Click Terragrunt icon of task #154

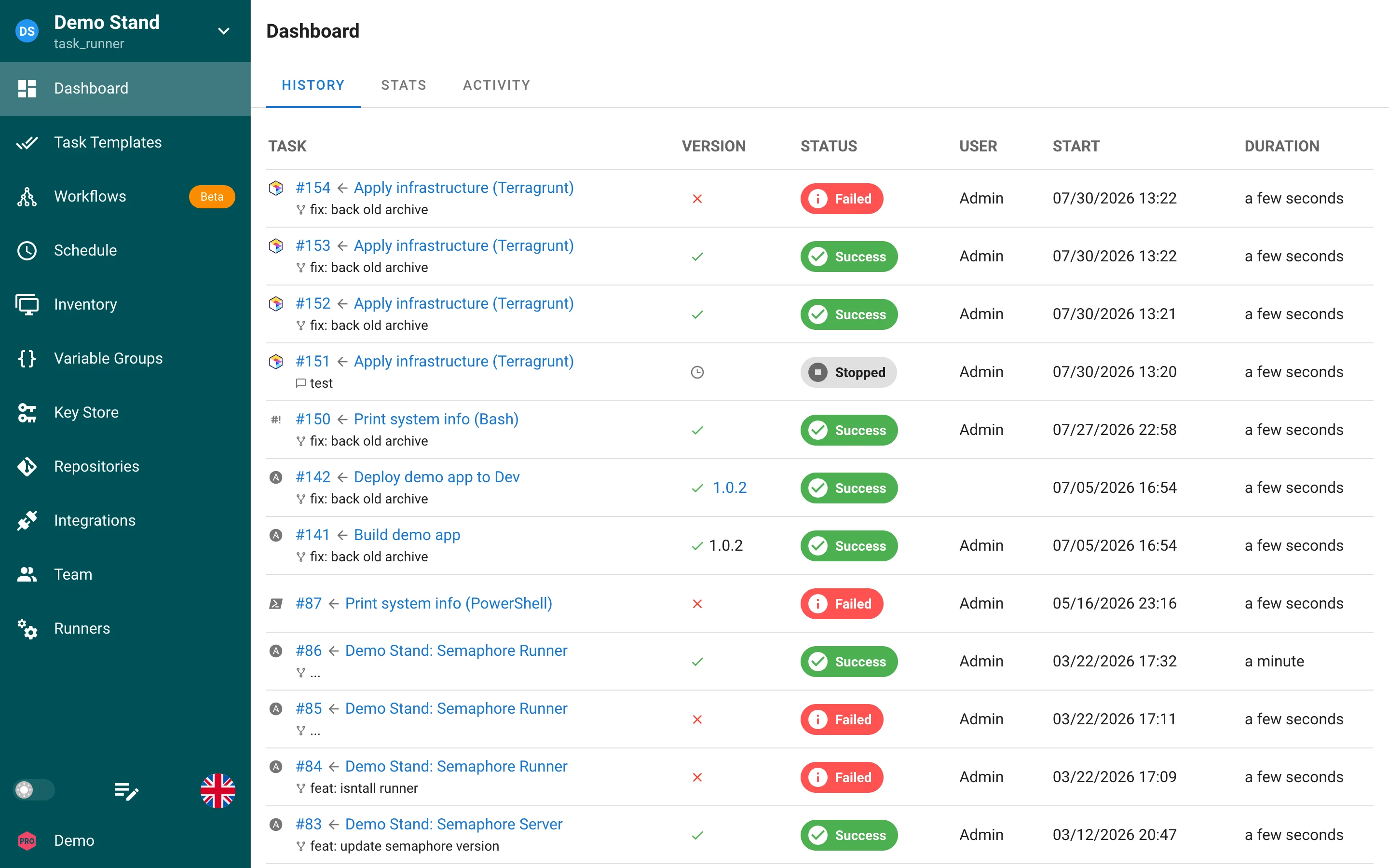(x=276, y=188)
